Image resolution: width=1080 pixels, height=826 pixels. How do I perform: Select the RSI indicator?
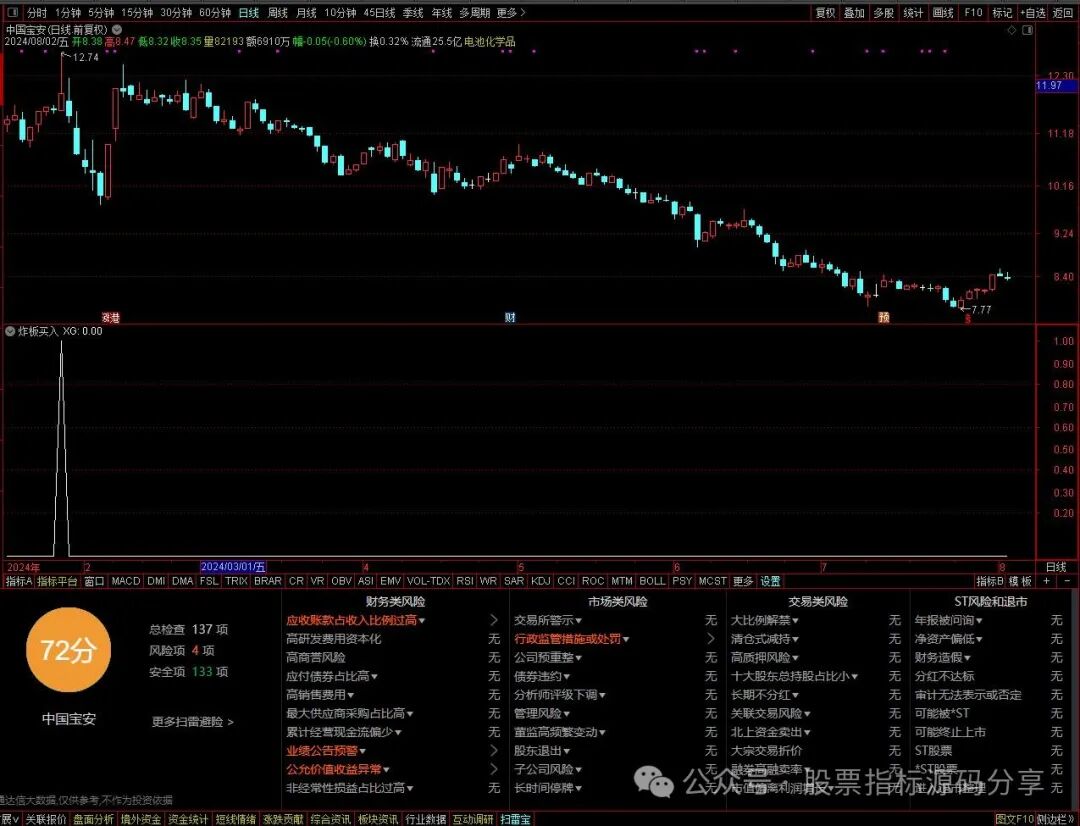coord(465,581)
